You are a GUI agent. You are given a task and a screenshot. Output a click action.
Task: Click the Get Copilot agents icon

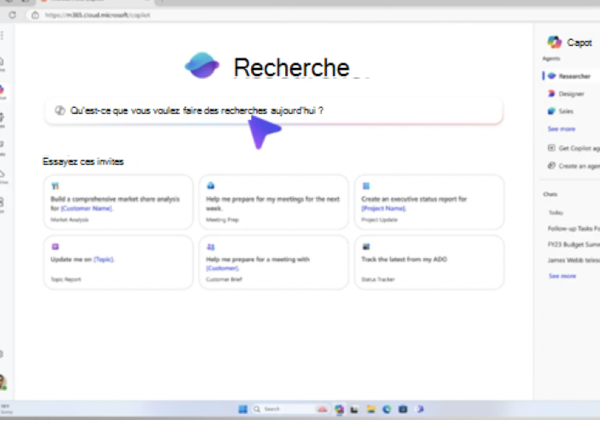pyautogui.click(x=551, y=148)
